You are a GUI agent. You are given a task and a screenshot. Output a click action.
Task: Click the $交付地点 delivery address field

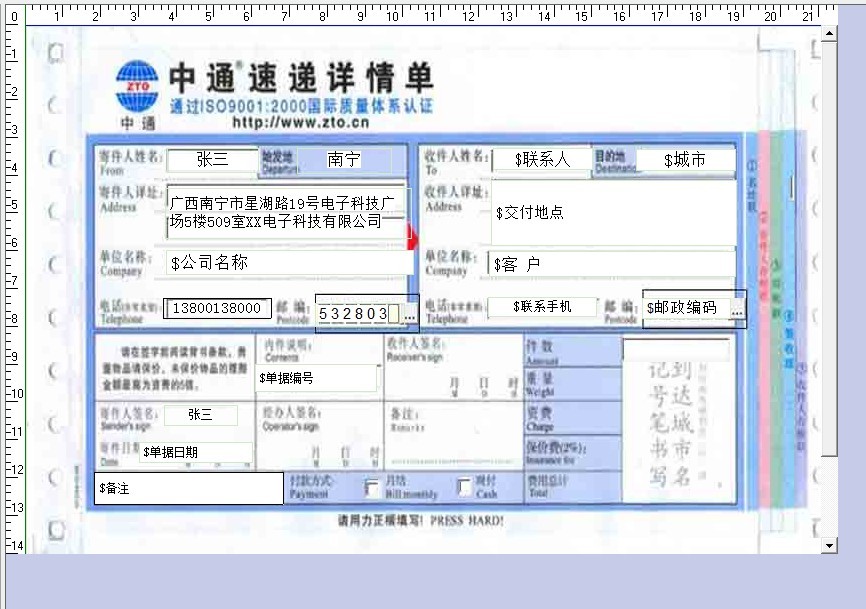(612, 212)
